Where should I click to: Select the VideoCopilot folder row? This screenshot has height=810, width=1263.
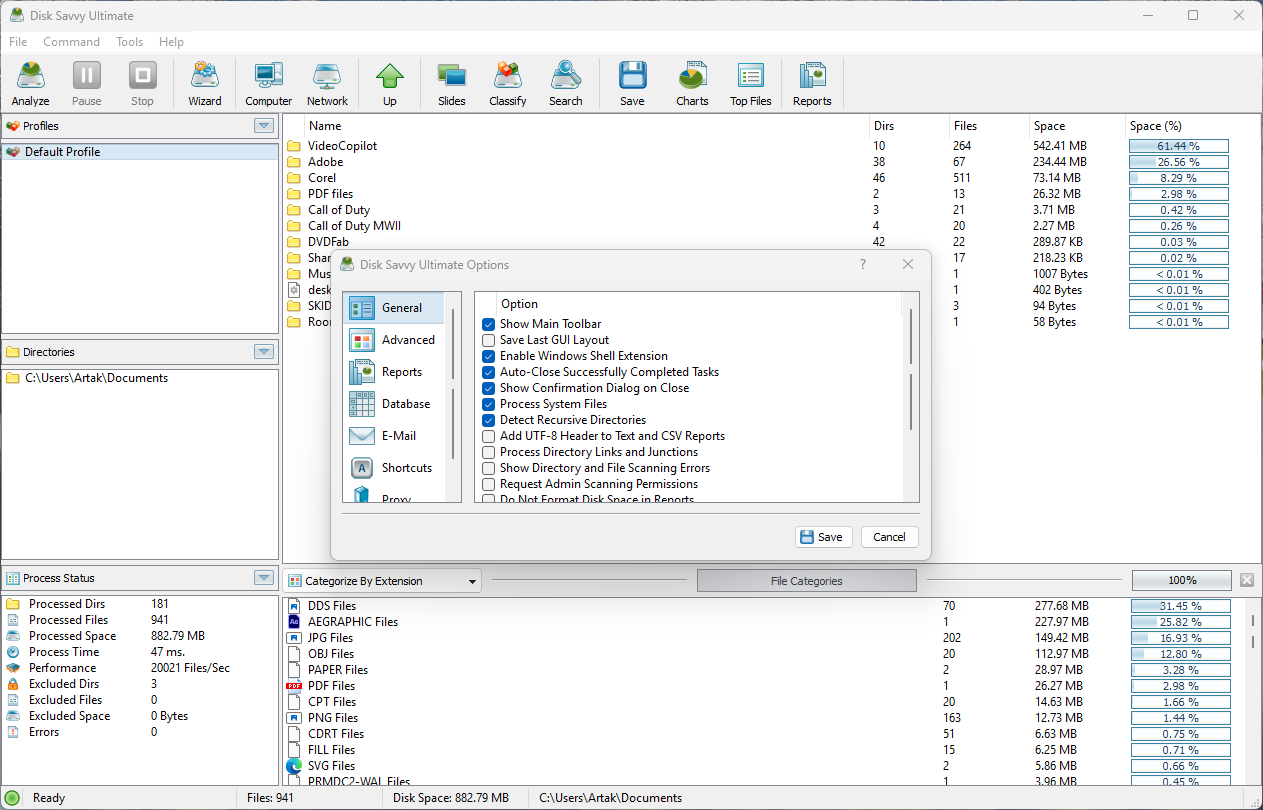tap(342, 146)
